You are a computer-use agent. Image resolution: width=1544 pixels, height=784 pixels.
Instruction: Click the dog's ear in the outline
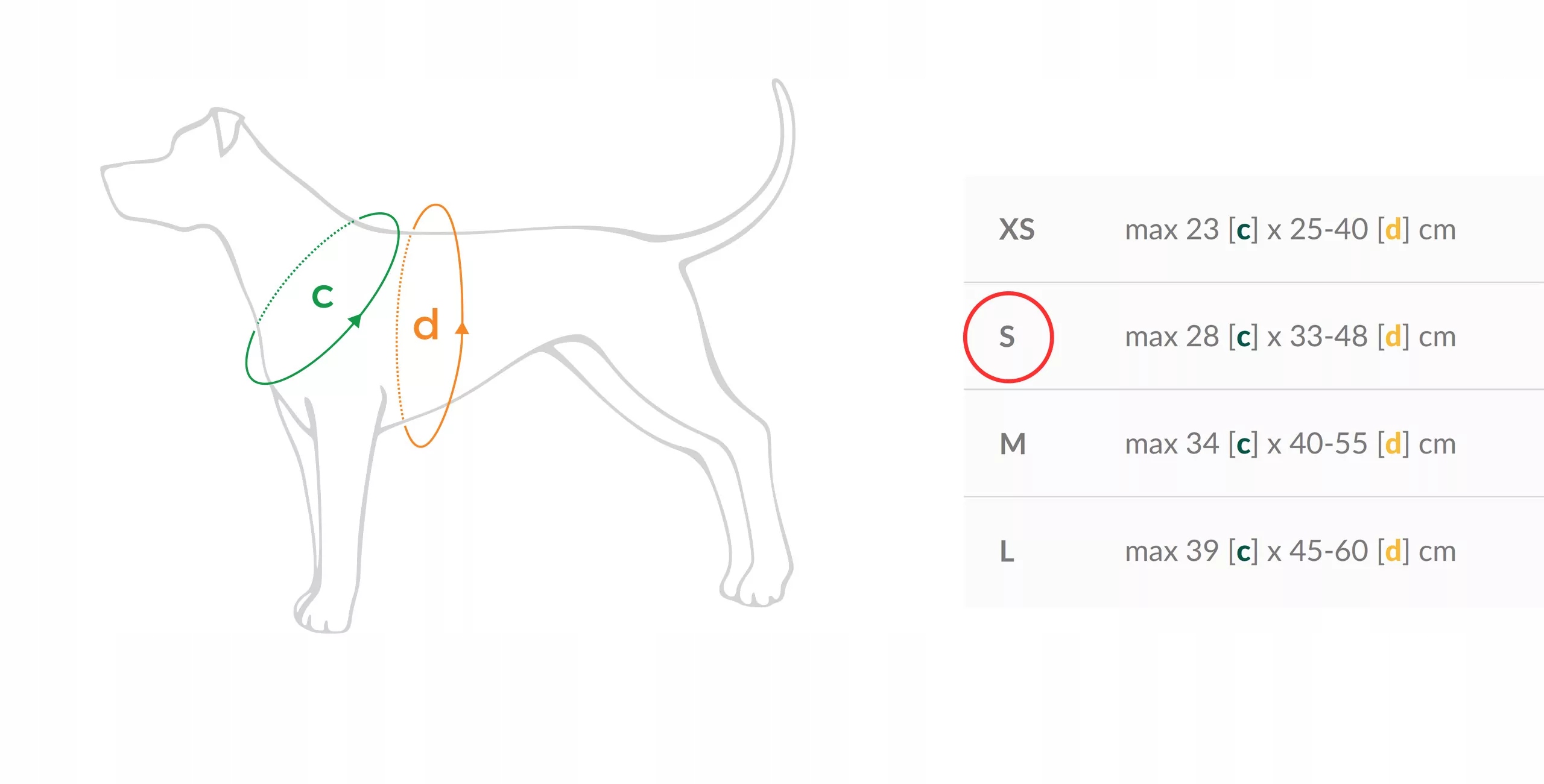tap(227, 133)
